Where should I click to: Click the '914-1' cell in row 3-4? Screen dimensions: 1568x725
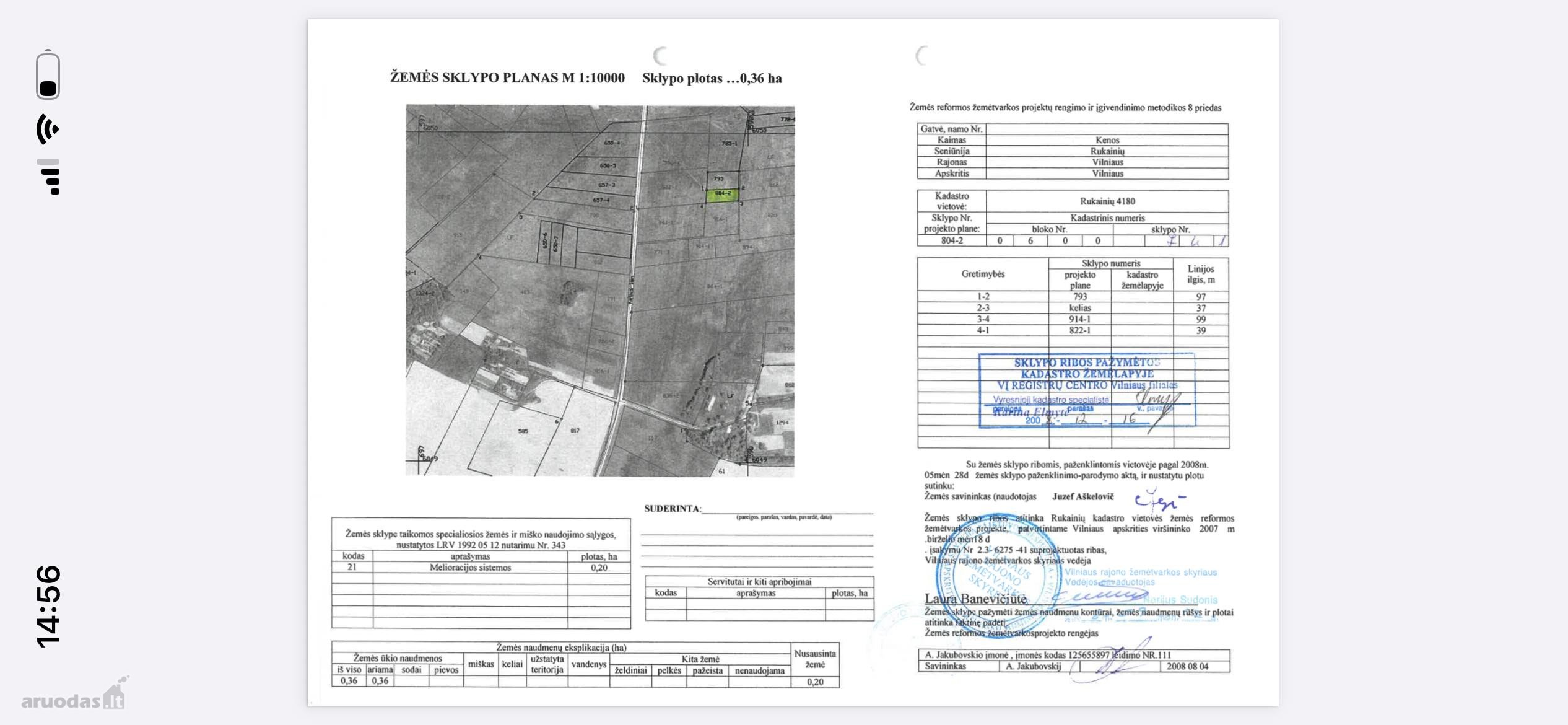(x=1080, y=319)
